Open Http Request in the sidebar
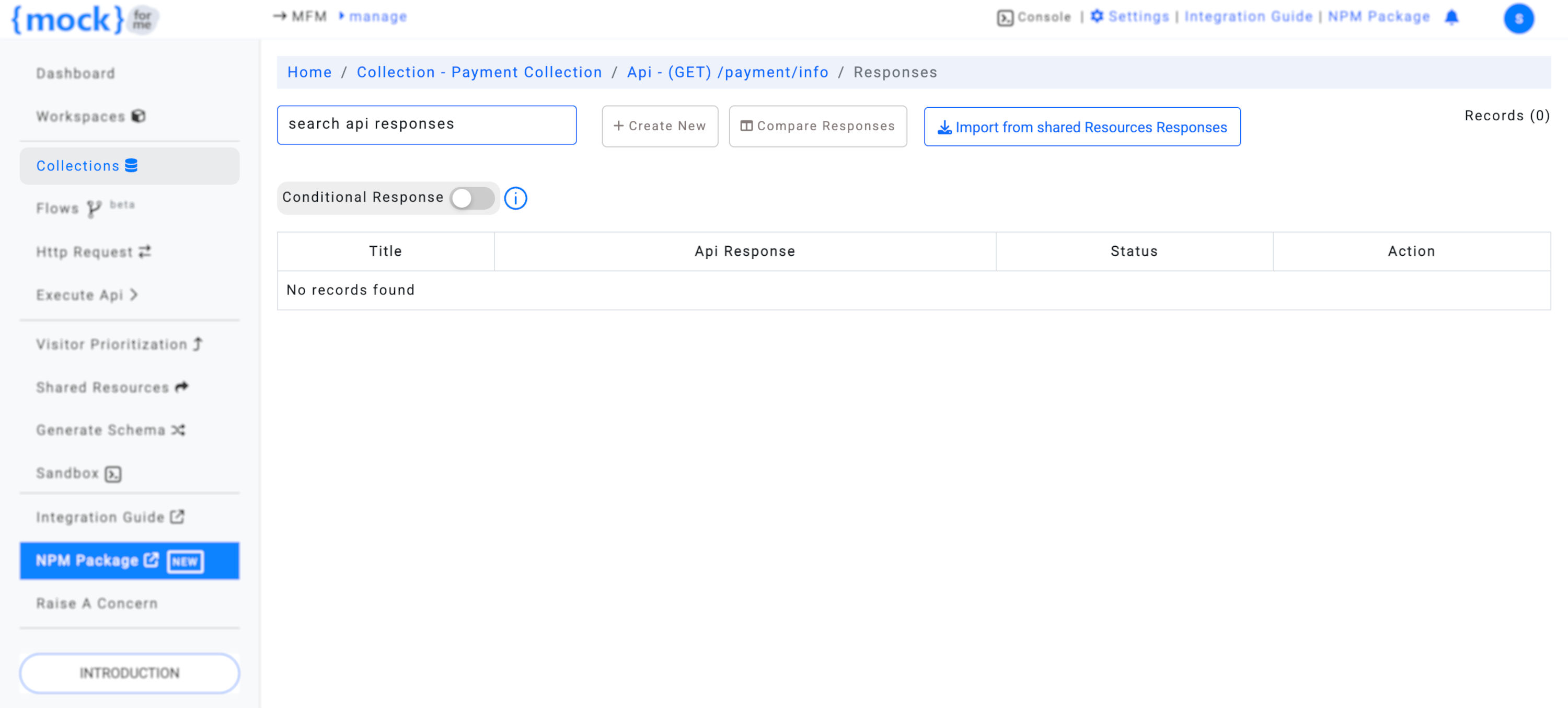 [x=93, y=252]
